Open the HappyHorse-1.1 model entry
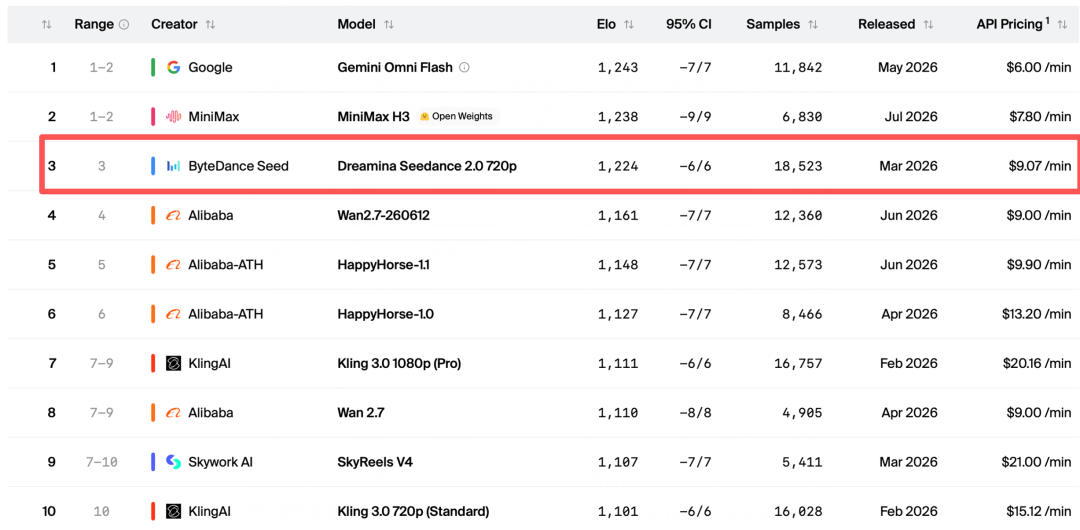This screenshot has height=530, width=1080. [x=383, y=265]
